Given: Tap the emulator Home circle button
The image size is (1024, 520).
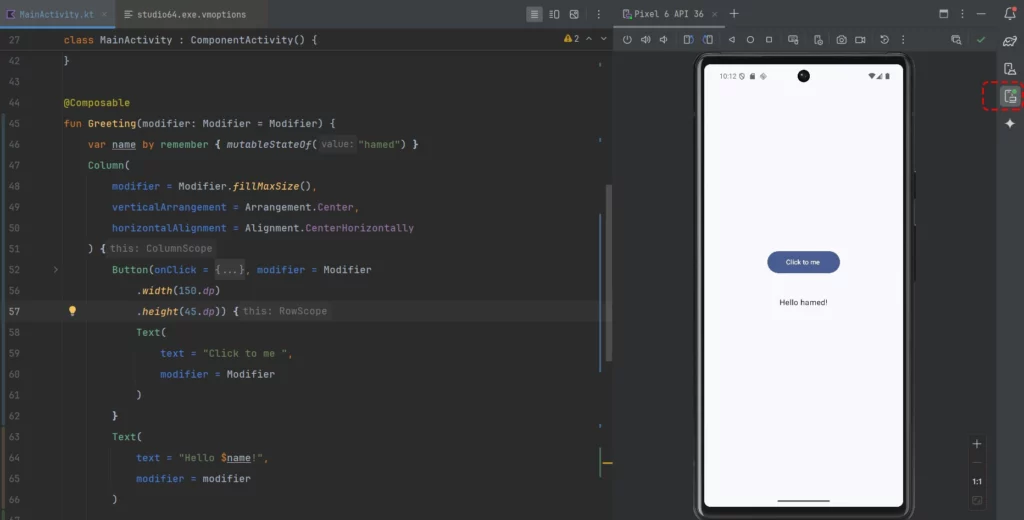Looking at the screenshot, I should tap(750, 40).
